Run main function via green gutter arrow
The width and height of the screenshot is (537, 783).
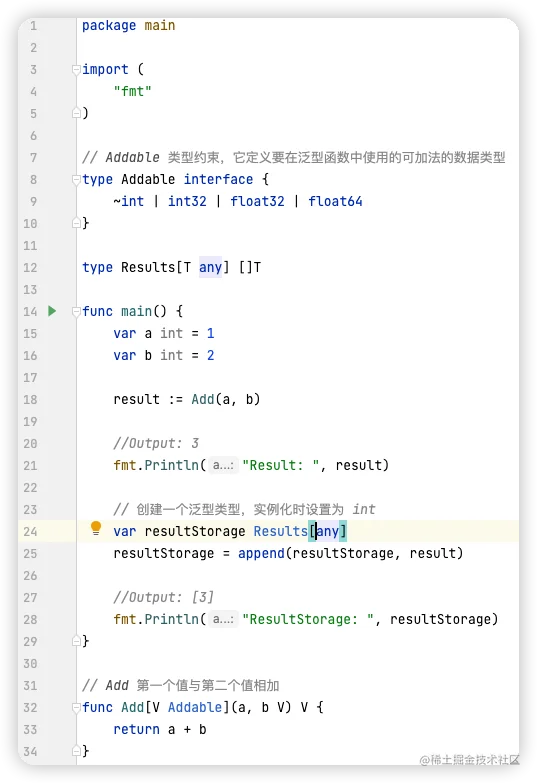tap(52, 311)
